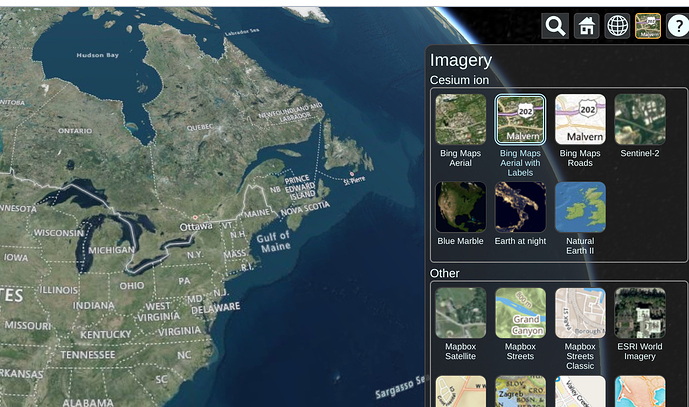Viewport: 689px width, 407px height.
Task: Click the 'Earth at night' caption text
Action: (x=520, y=241)
